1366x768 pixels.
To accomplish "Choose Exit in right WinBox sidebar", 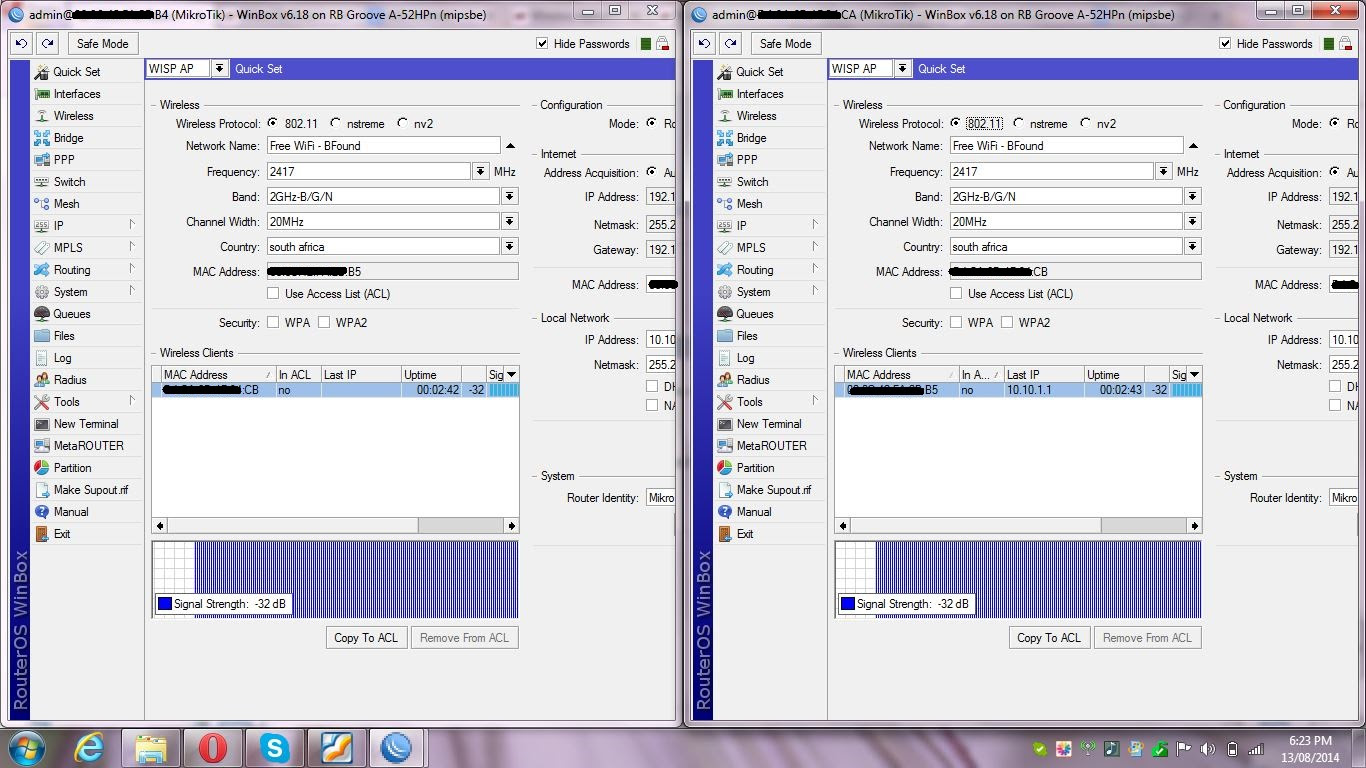I will pyautogui.click(x=744, y=534).
